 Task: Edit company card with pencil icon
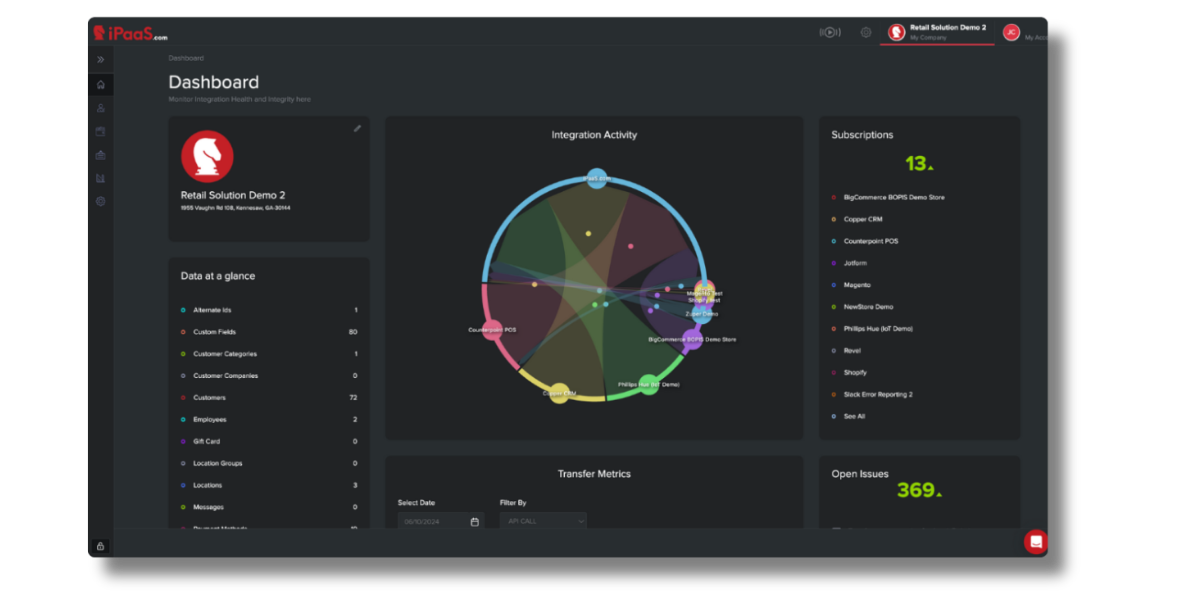[x=357, y=128]
